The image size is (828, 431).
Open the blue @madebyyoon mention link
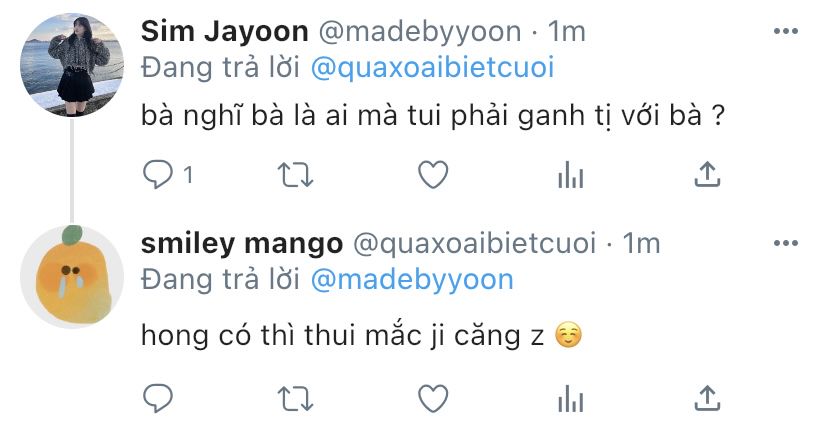(412, 280)
